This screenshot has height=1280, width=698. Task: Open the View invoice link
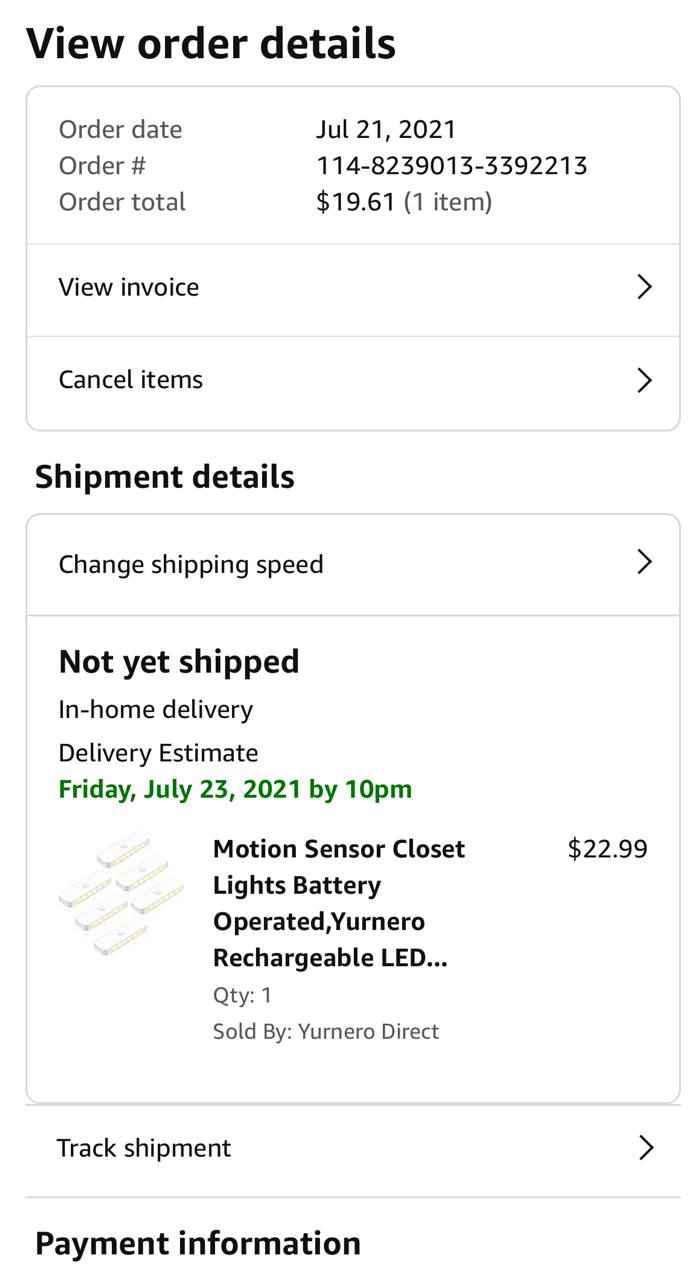point(129,288)
